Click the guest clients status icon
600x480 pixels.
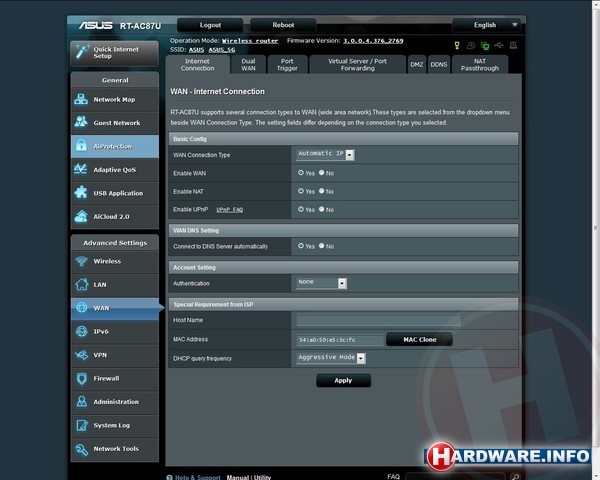[471, 46]
